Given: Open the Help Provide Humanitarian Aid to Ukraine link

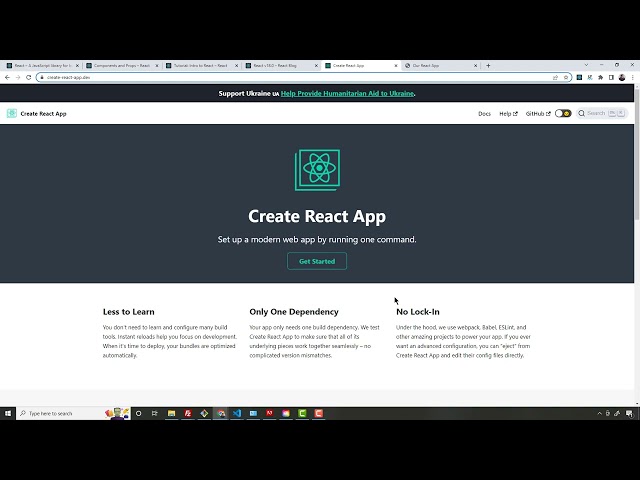Looking at the screenshot, I should click(347, 93).
